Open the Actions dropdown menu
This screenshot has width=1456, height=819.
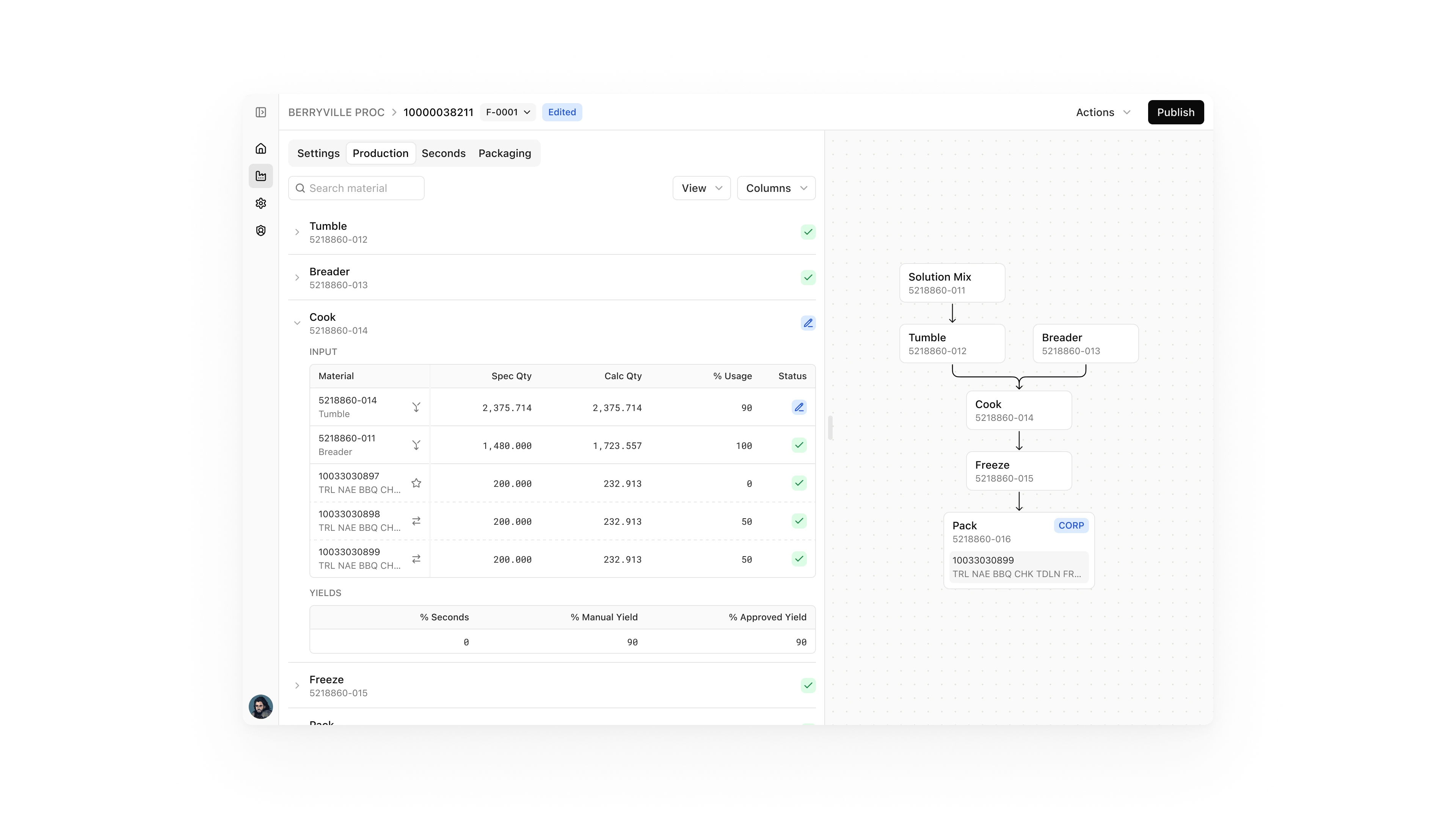click(1103, 113)
